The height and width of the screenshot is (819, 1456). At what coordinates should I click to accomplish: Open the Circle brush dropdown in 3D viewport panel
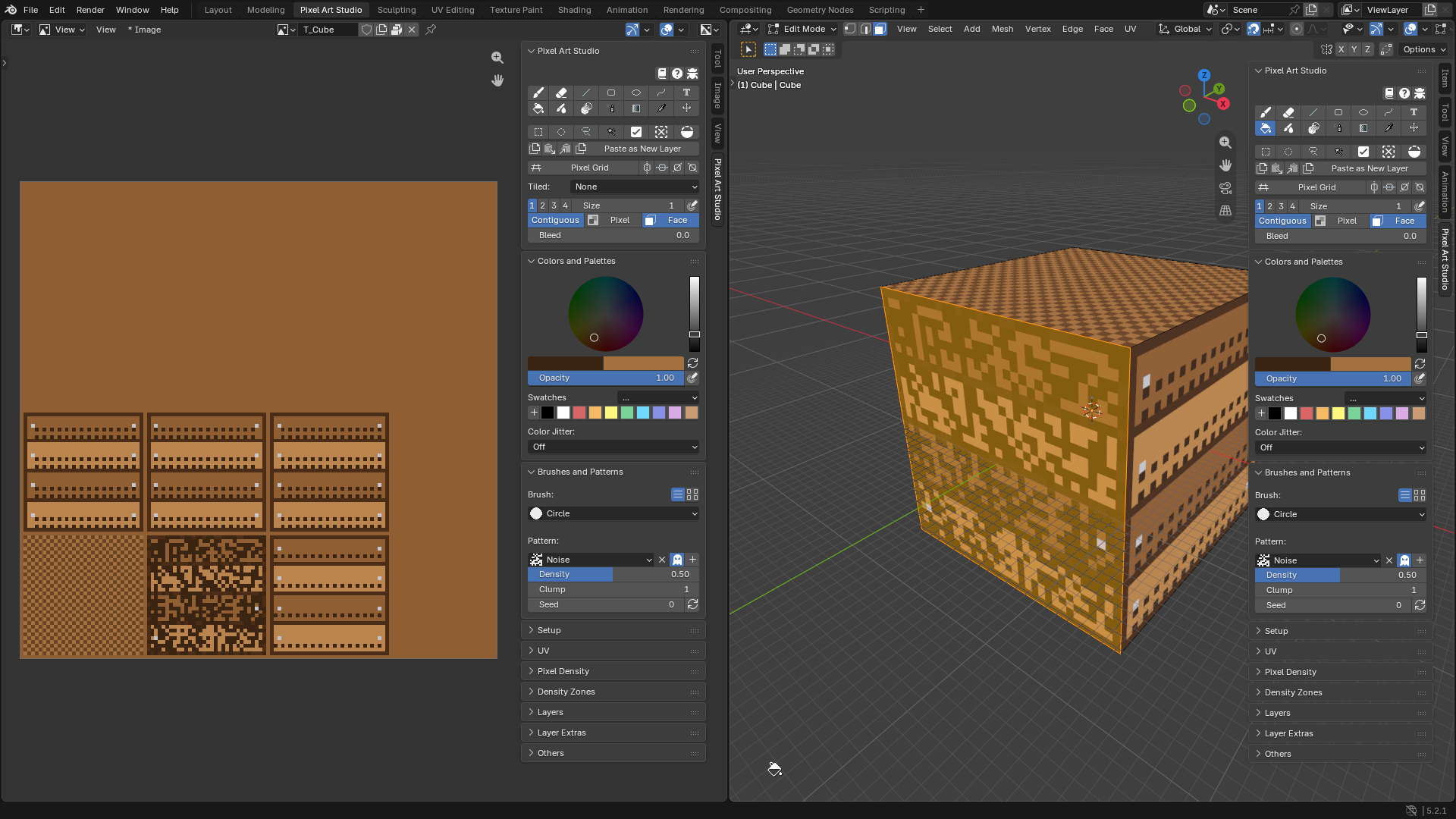tap(1340, 514)
